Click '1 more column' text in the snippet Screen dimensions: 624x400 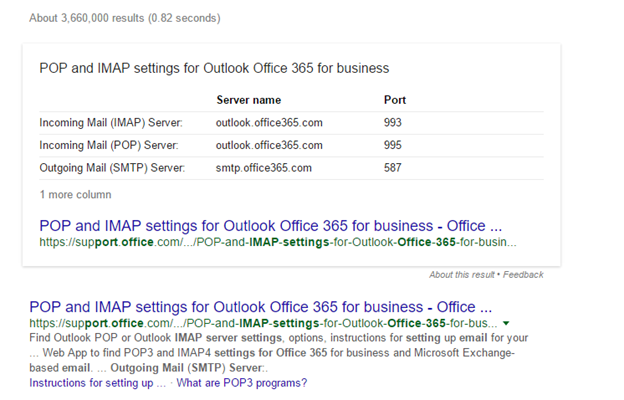[x=76, y=195]
